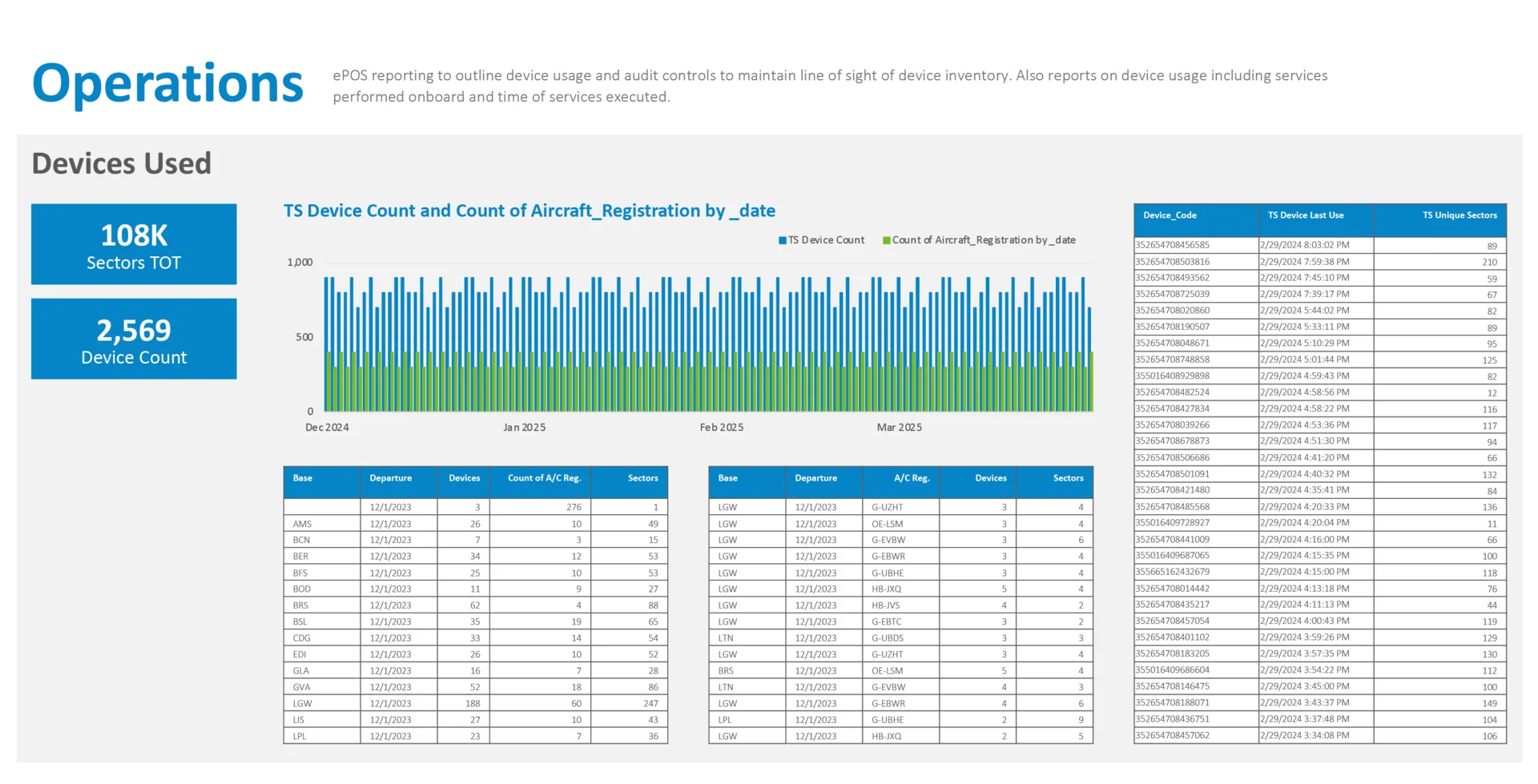Click the Operations page title
The width and height of the screenshot is (1538, 784).
tap(167, 83)
